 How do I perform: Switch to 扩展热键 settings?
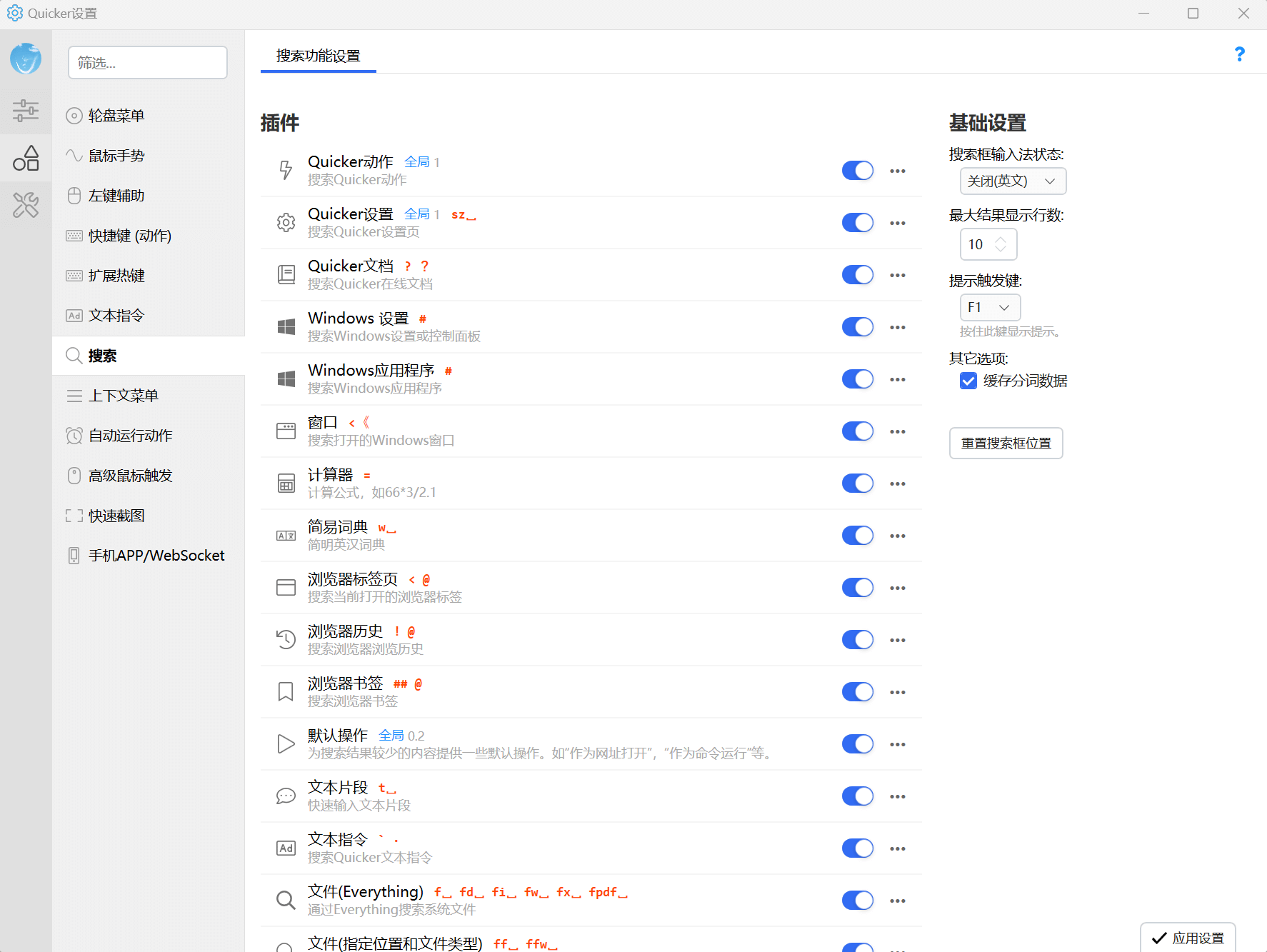[149, 276]
